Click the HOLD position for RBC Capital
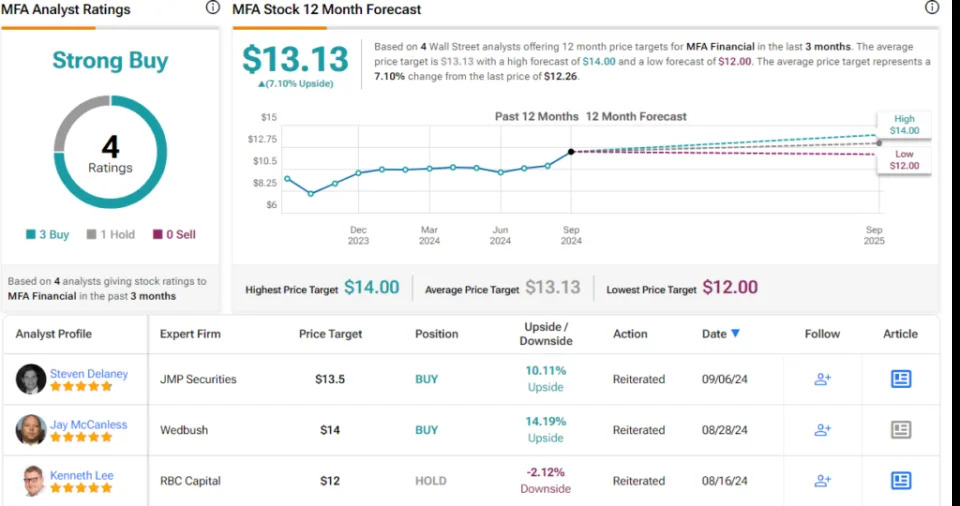This screenshot has height=506, width=960. click(x=431, y=481)
